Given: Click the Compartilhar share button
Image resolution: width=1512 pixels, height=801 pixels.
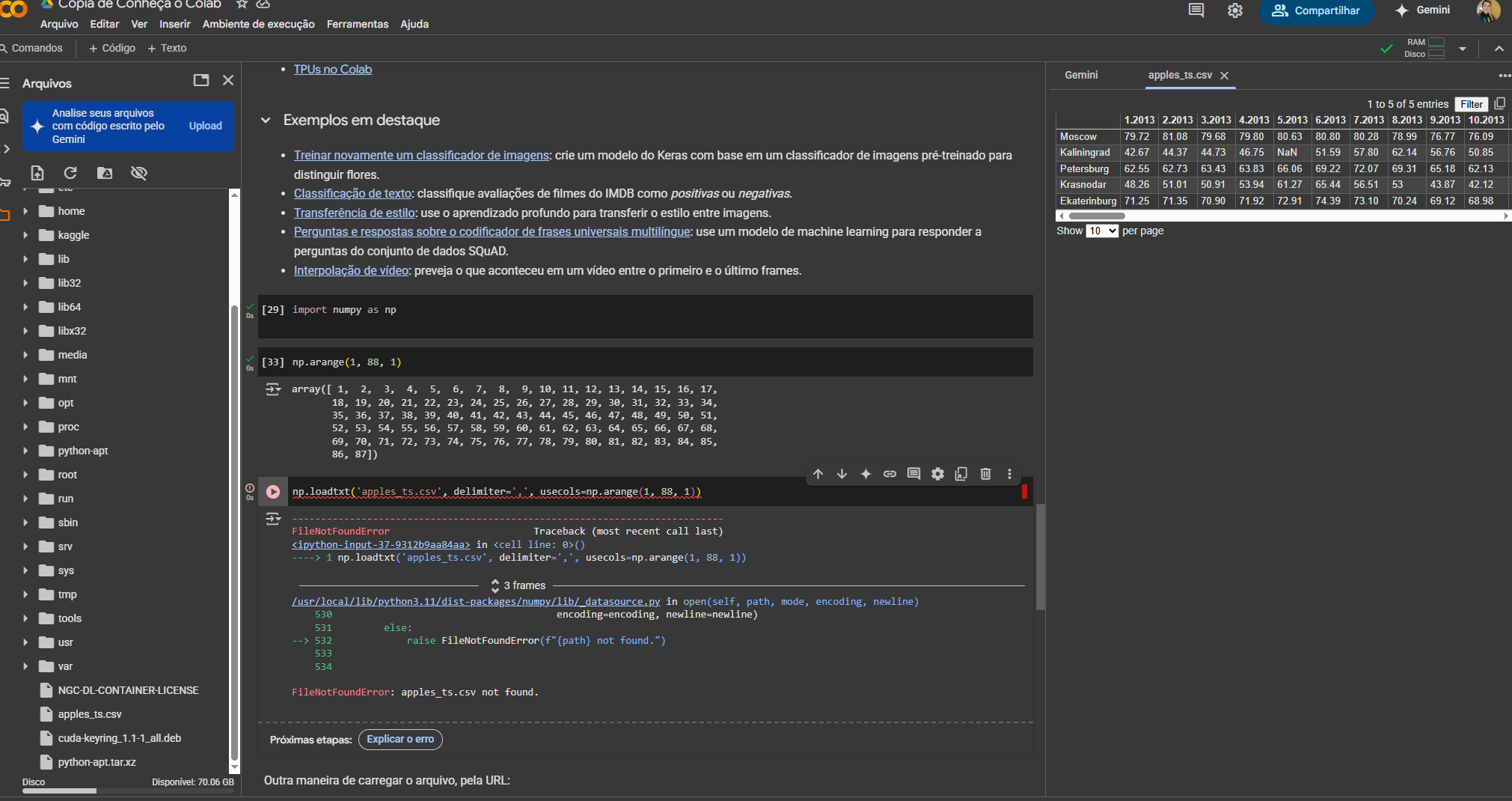Looking at the screenshot, I should (x=1317, y=10).
